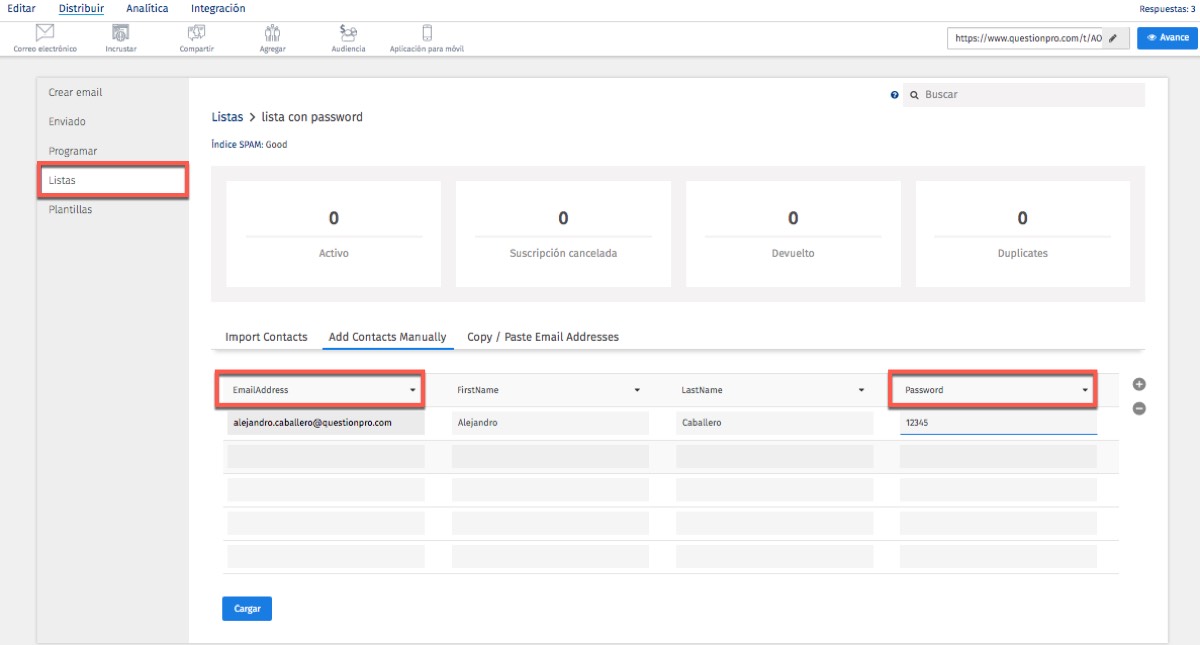
Task: Switch to the Import Contacts tab
Action: click(266, 337)
